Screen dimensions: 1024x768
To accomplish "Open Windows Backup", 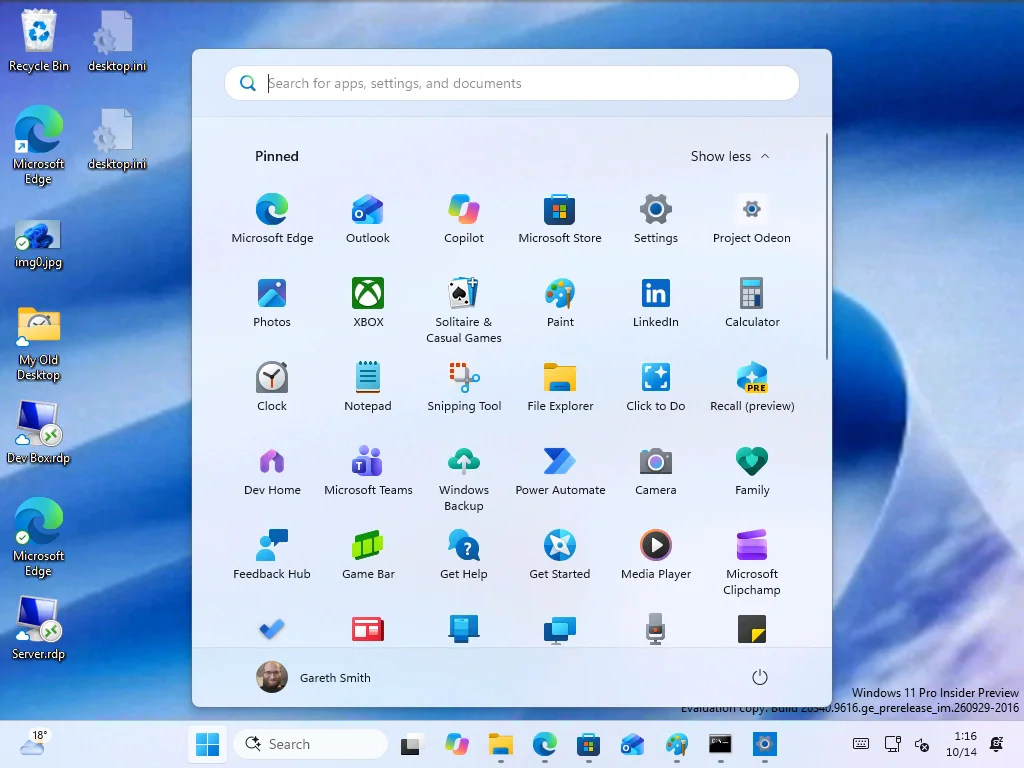I will 464,479.
